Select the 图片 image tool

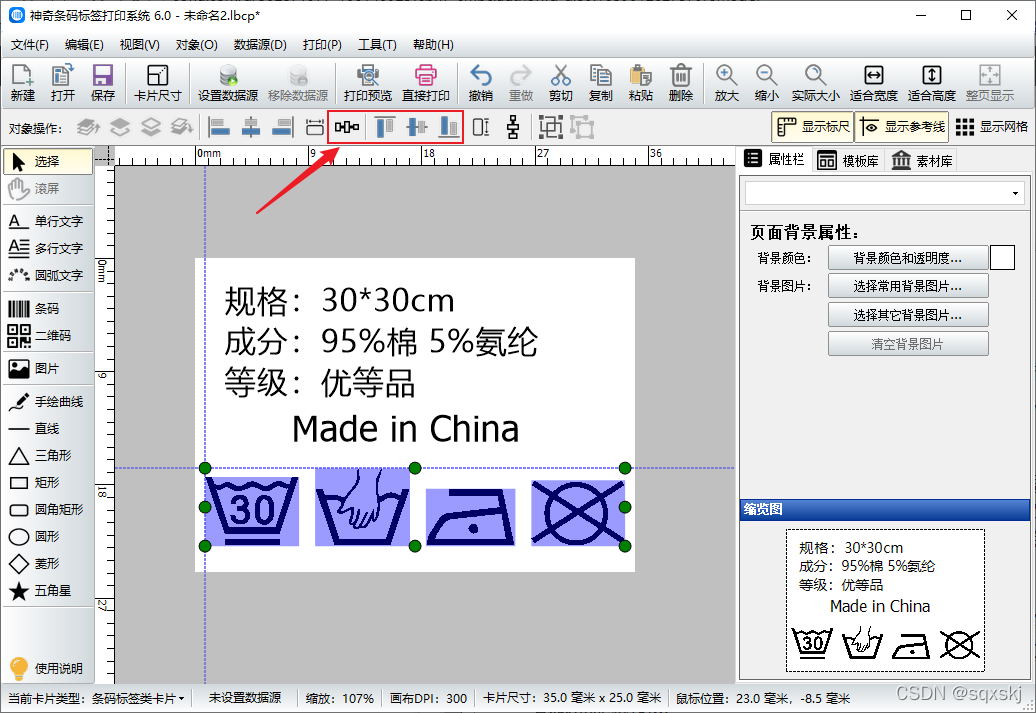click(46, 369)
